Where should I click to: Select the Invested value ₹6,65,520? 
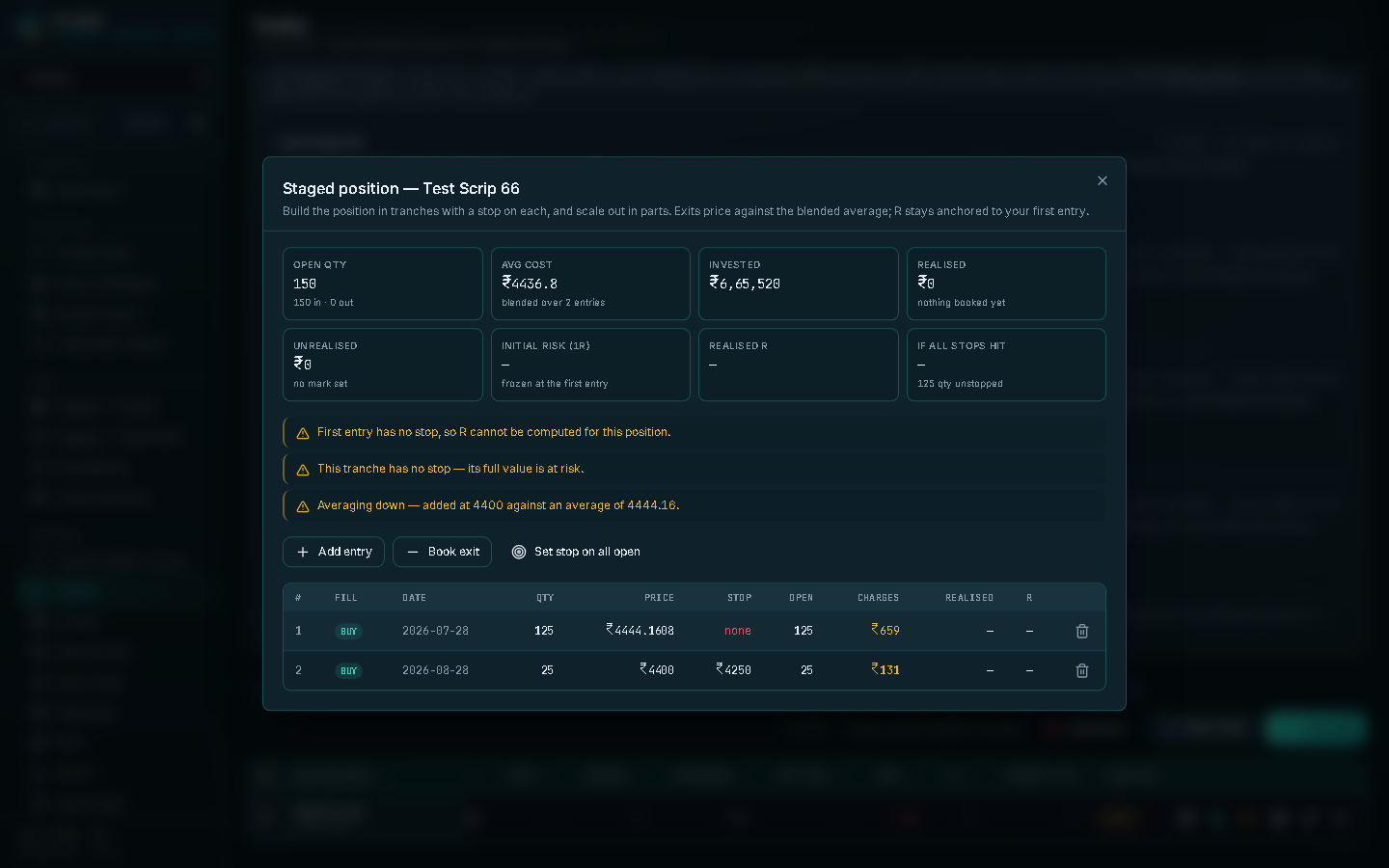point(745,284)
